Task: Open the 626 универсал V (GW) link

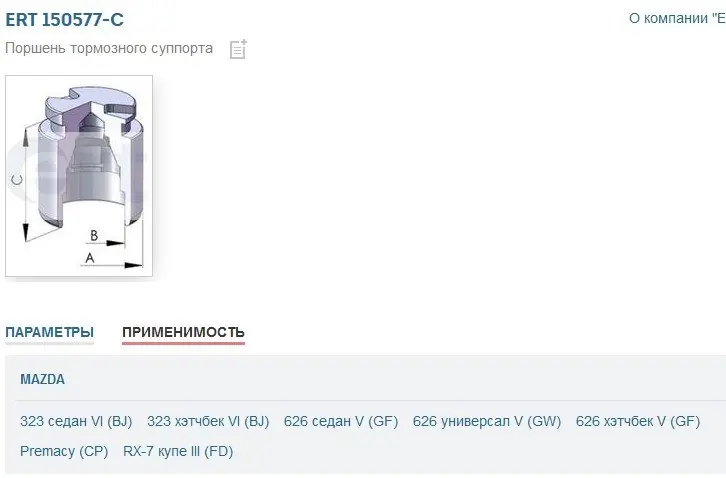Action: [x=487, y=421]
